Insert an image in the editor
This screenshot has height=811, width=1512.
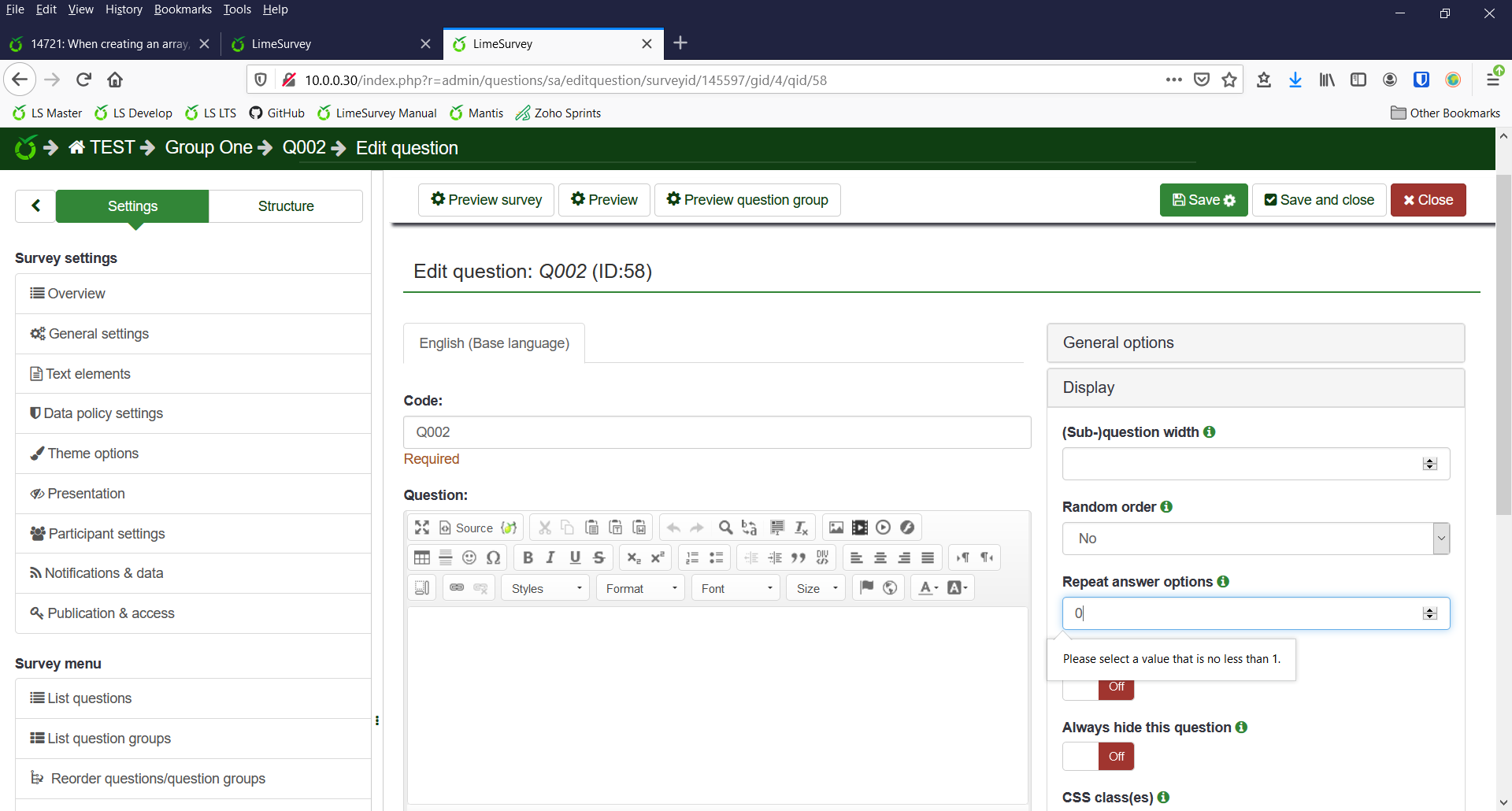tap(836, 528)
